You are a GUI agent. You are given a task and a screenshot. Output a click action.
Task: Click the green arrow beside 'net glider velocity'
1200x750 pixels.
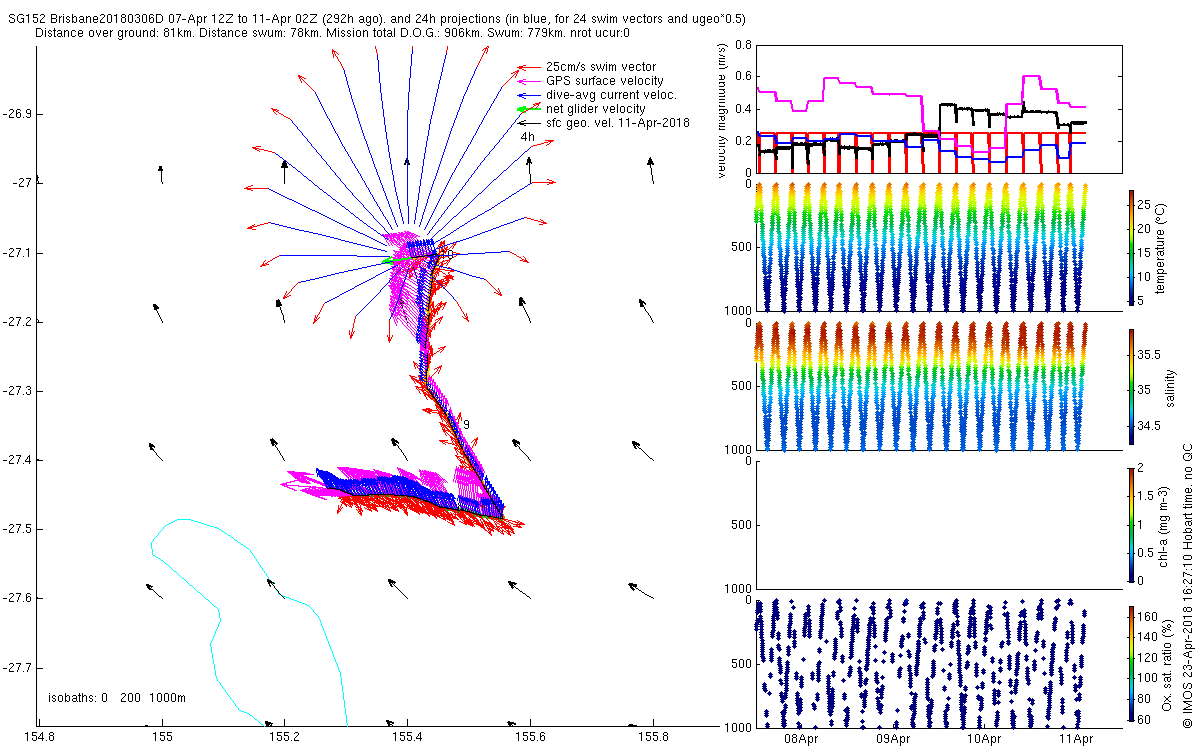[x=528, y=109]
